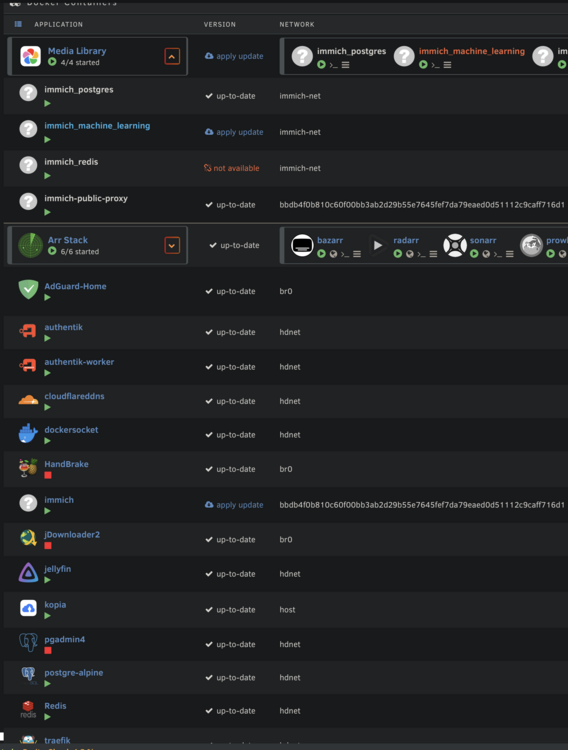Open the HandBrake container name link
The height and width of the screenshot is (750, 568).
[x=67, y=464]
